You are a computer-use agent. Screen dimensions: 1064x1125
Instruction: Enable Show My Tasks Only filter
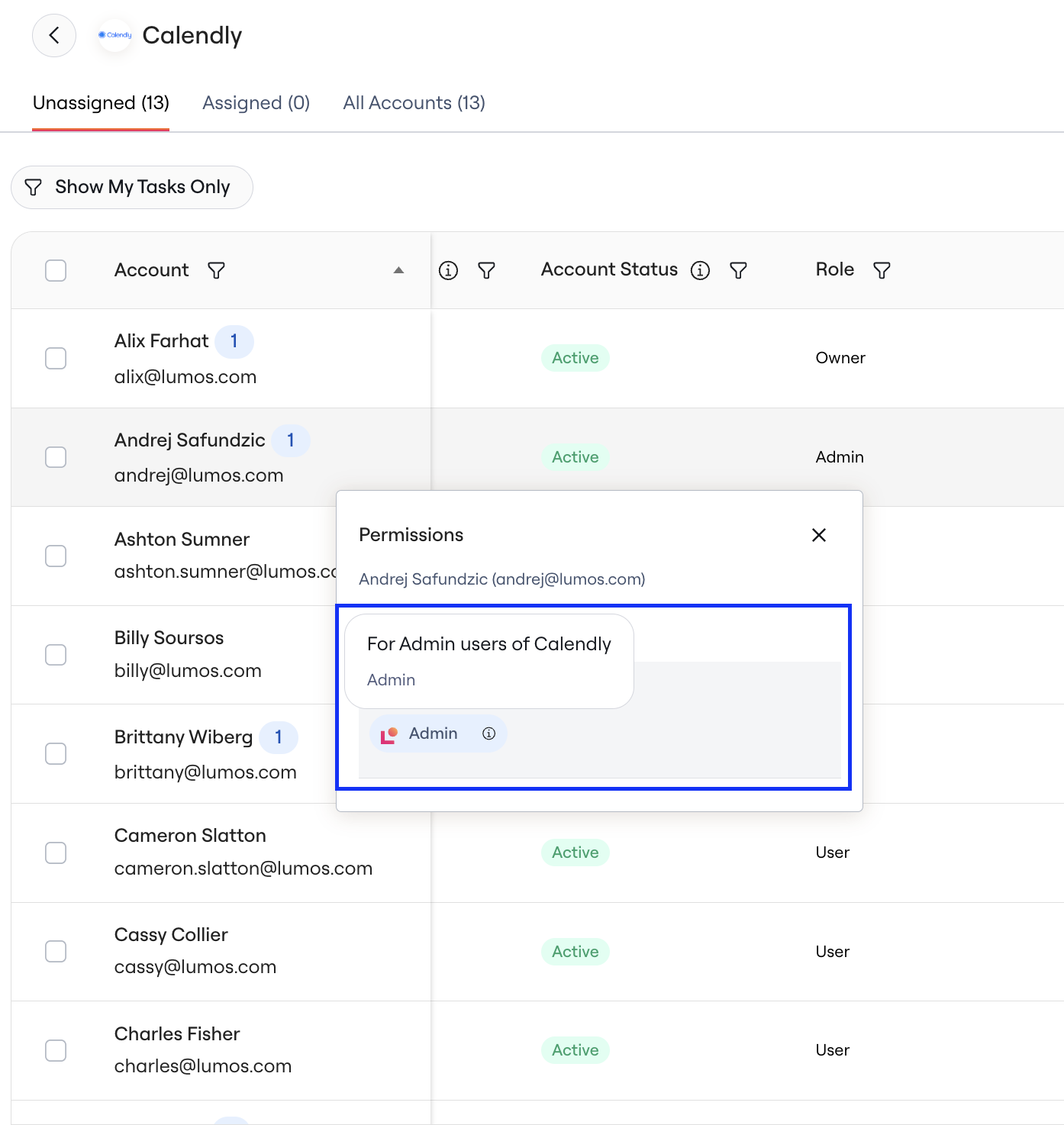(x=132, y=187)
